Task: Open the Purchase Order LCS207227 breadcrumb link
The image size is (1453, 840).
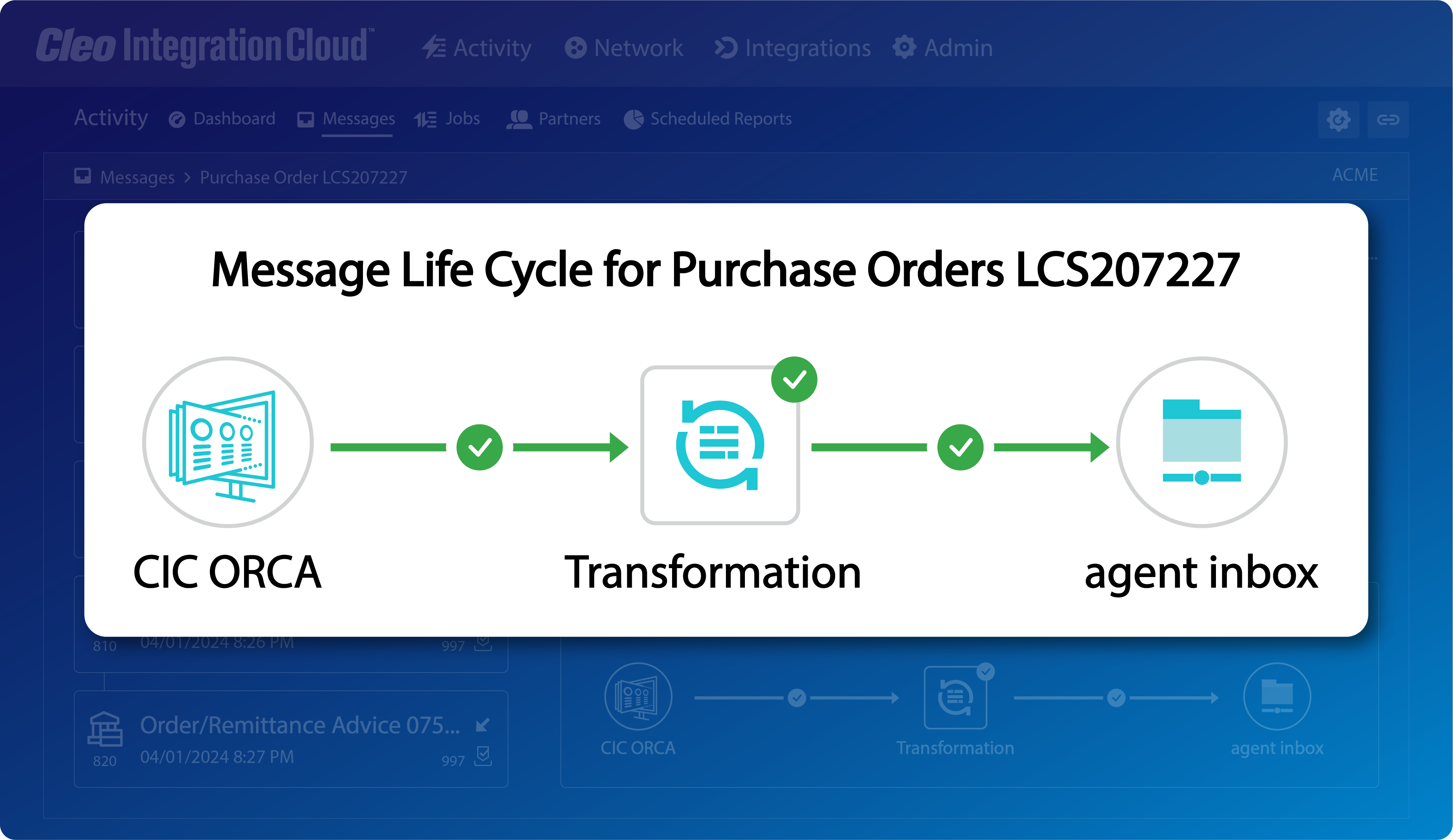Action: click(x=303, y=177)
